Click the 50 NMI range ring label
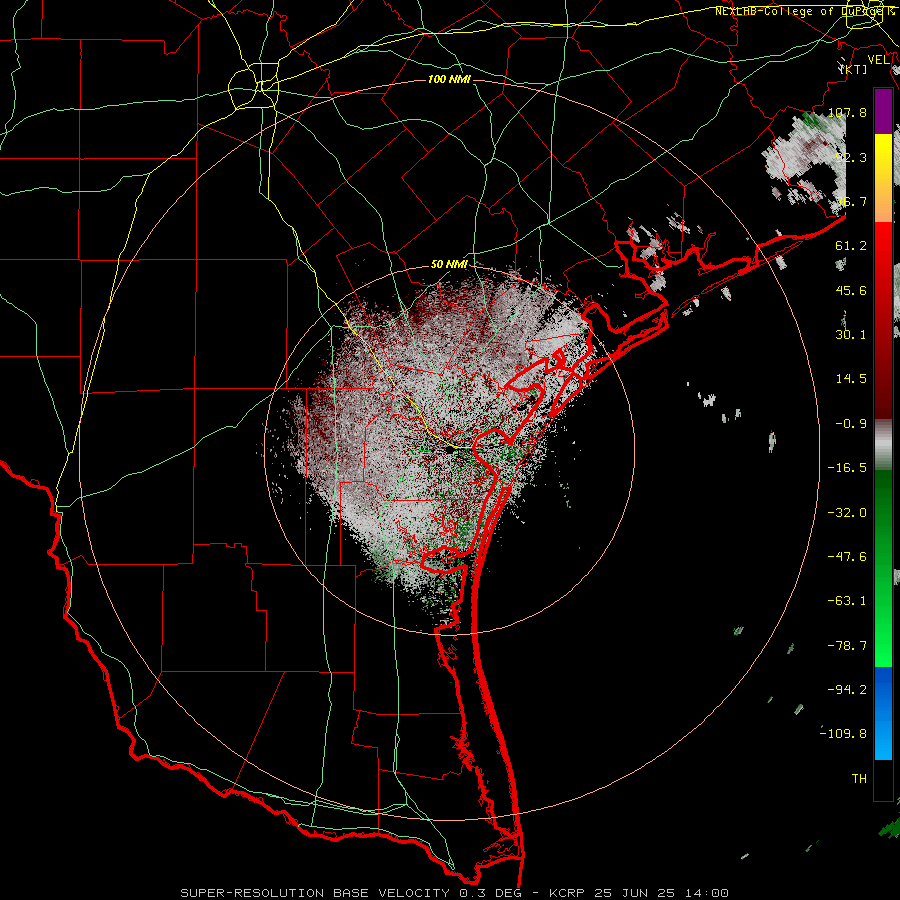900x900 pixels. (449, 264)
